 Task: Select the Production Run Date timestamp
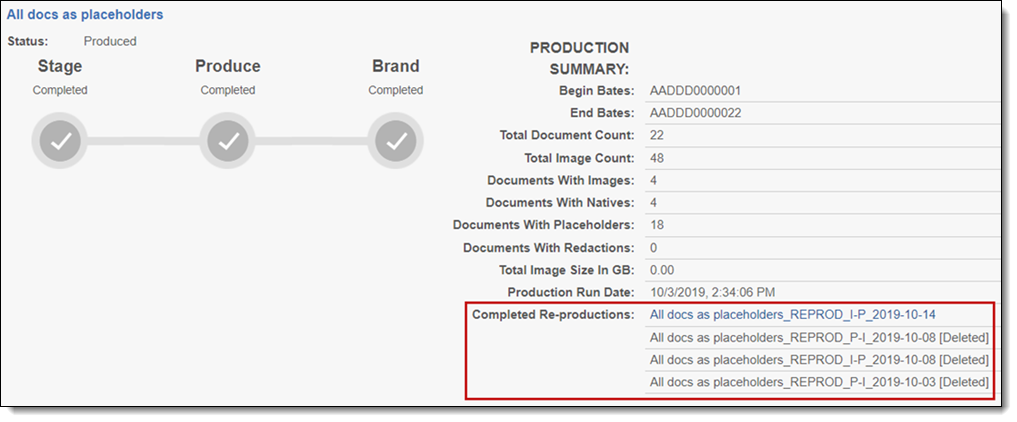(713, 292)
